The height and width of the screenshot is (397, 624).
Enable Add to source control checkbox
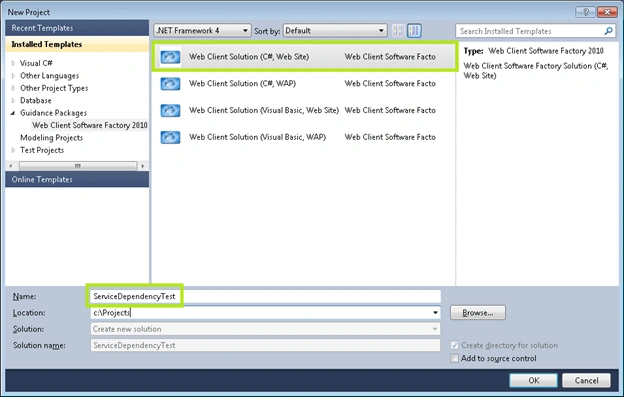tap(454, 358)
